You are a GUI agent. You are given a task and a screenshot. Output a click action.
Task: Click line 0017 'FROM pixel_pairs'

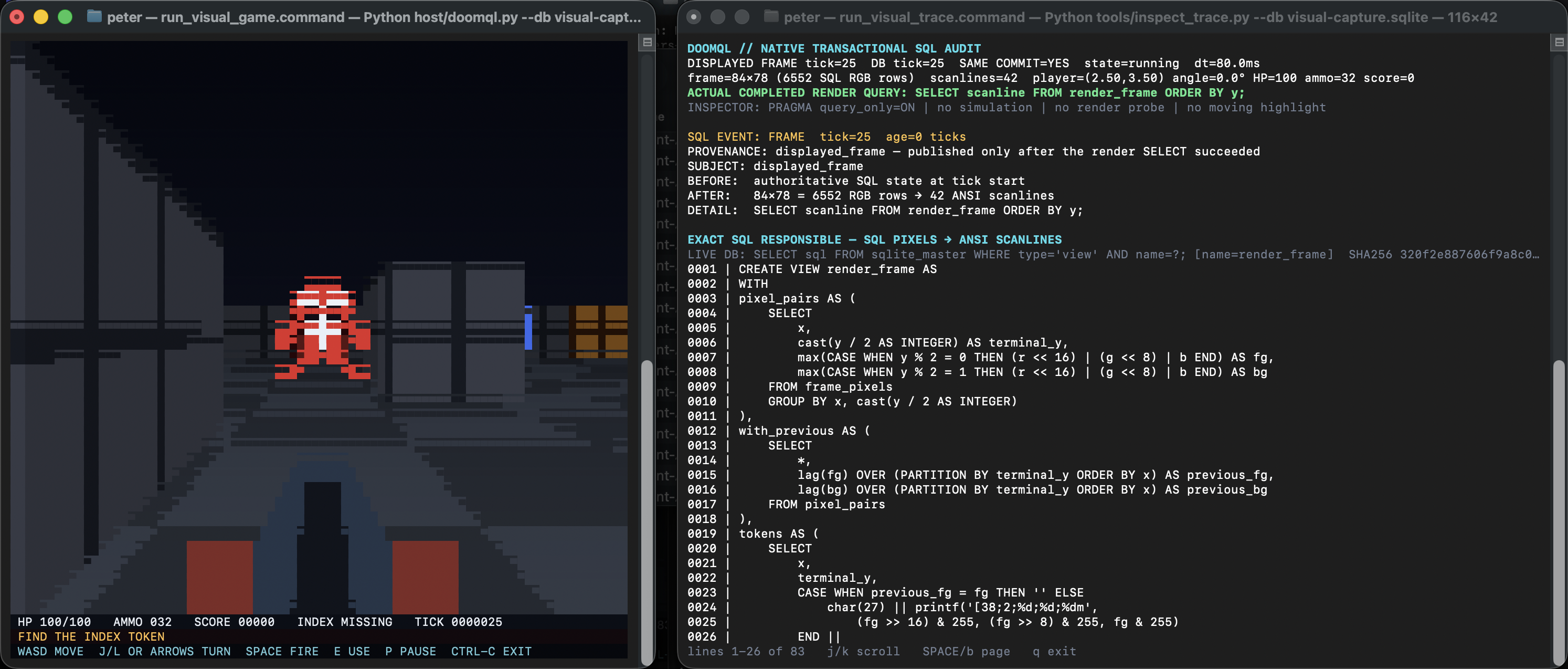[786, 505]
